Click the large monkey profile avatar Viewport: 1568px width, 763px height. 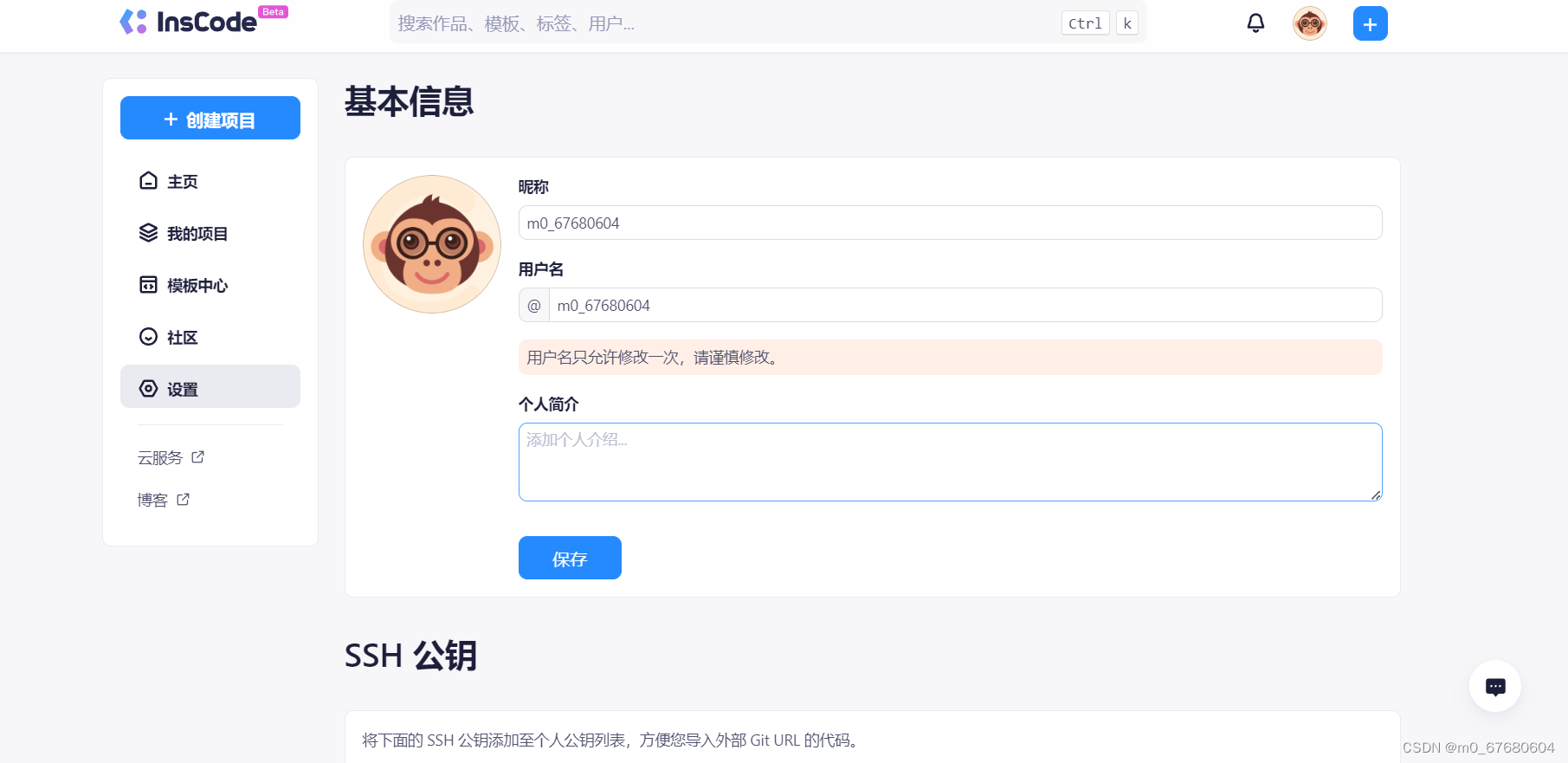[432, 244]
